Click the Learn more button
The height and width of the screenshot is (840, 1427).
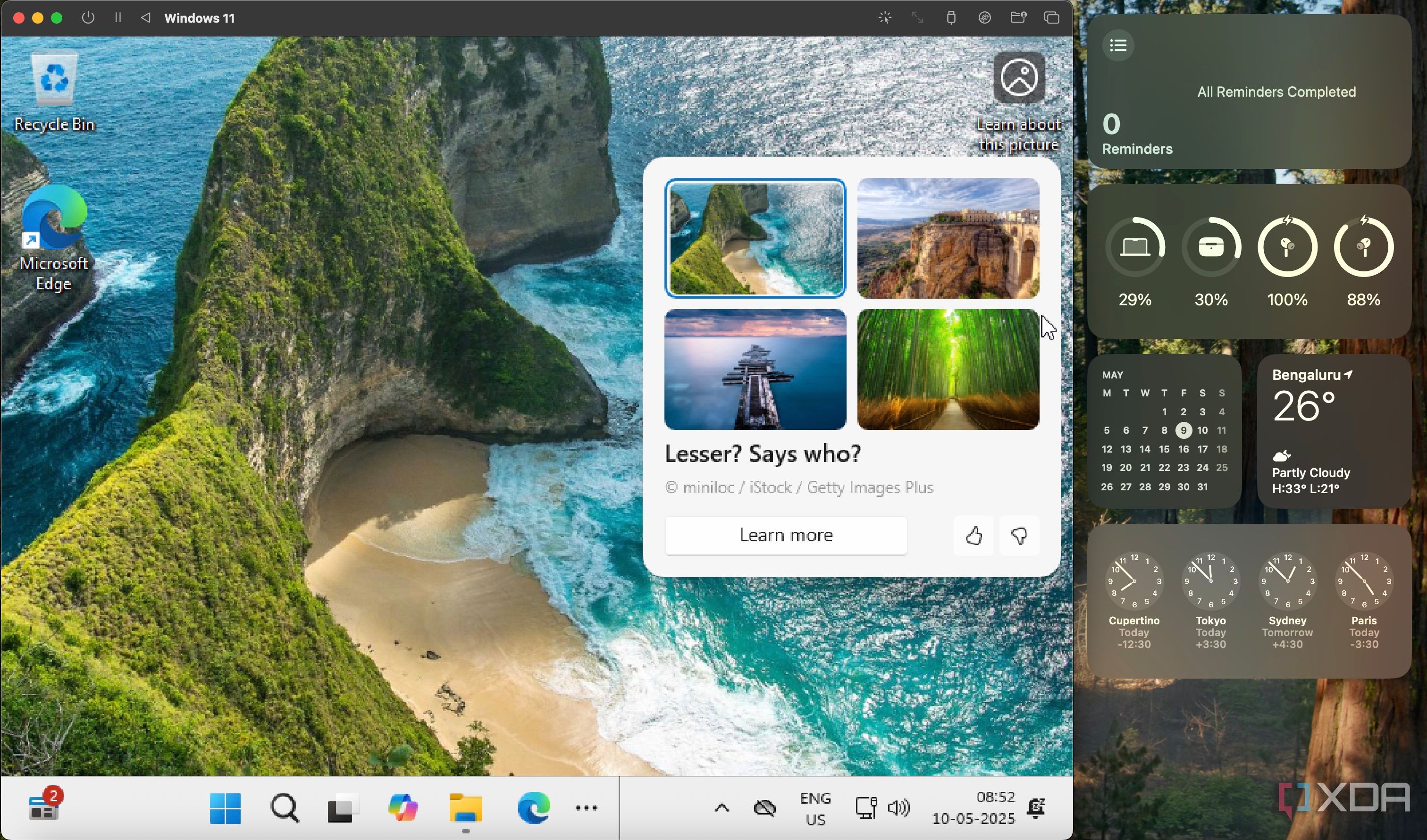pyautogui.click(x=786, y=535)
